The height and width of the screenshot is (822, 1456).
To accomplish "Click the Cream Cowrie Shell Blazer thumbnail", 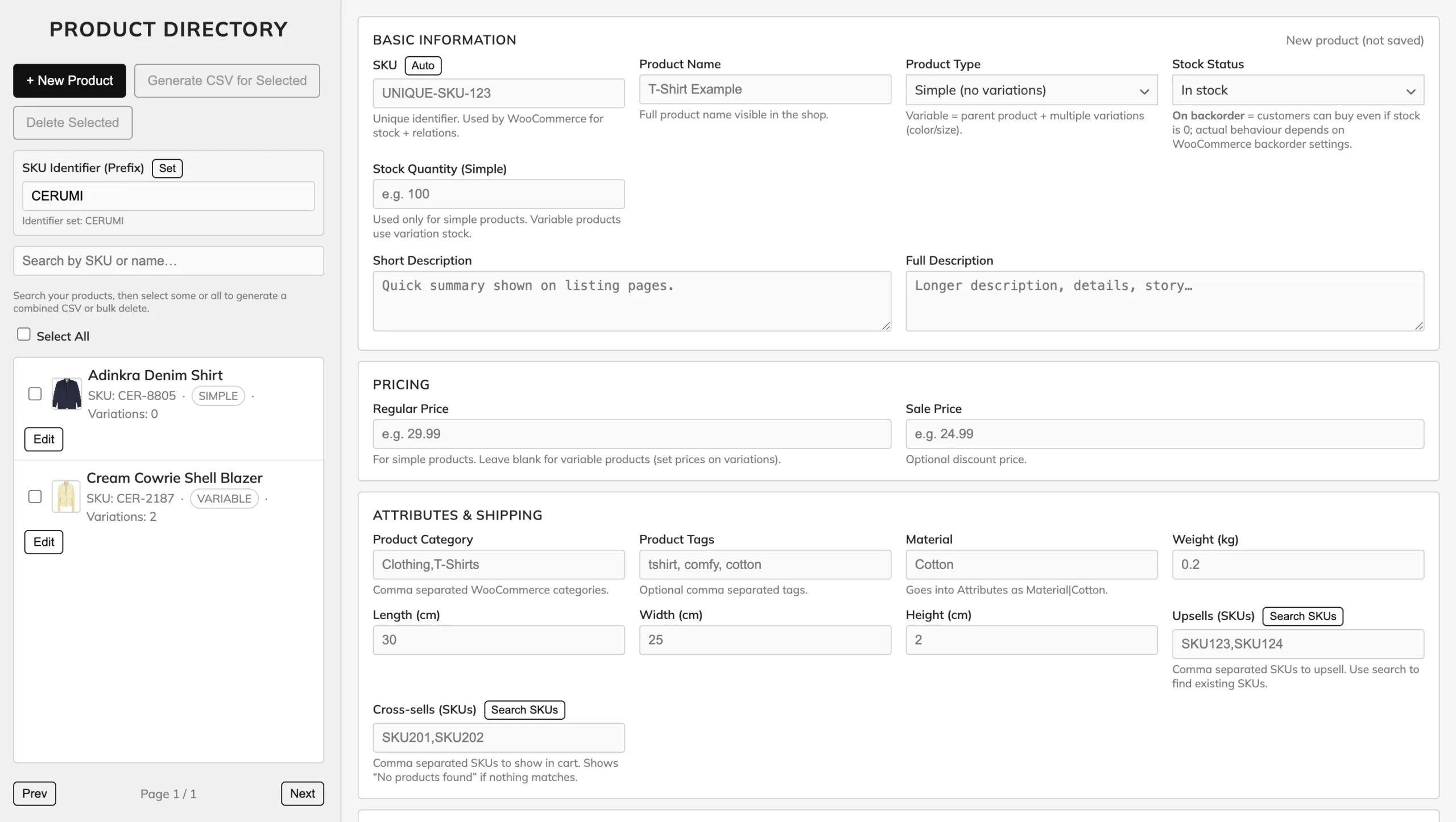I will (x=66, y=496).
